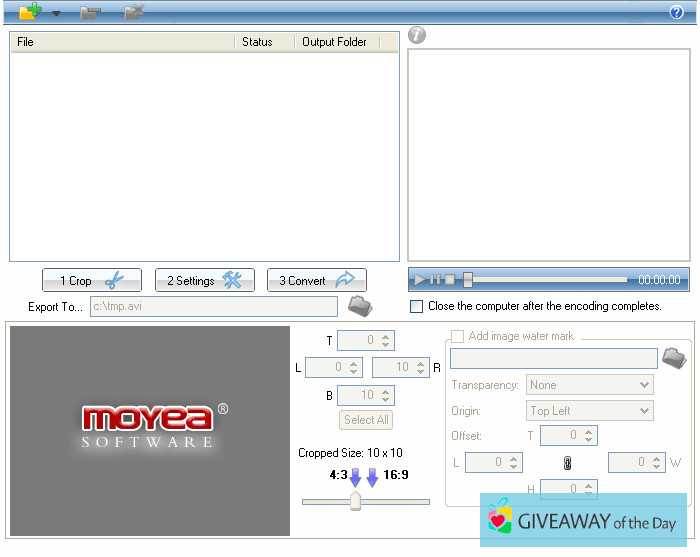This screenshot has height=557, width=700.
Task: Click the remove file toolbar icon
Action: coord(134,13)
